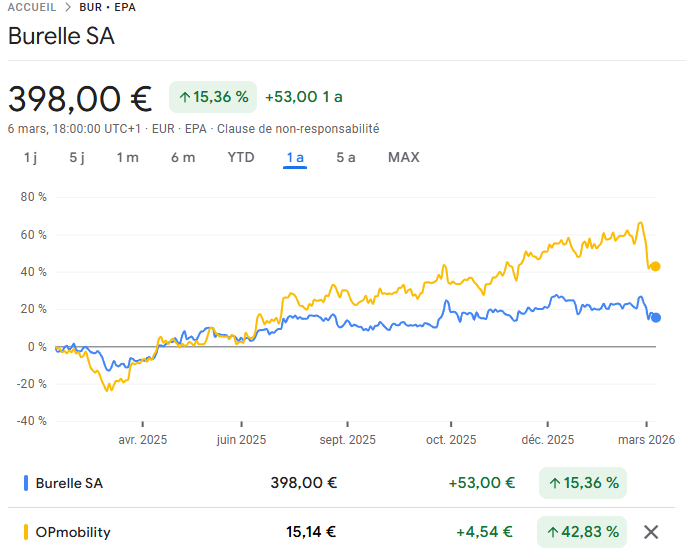Click the breadcrumb chevron after ACCUEIL
Viewport: 686px width, 548px height.
coord(67,7)
